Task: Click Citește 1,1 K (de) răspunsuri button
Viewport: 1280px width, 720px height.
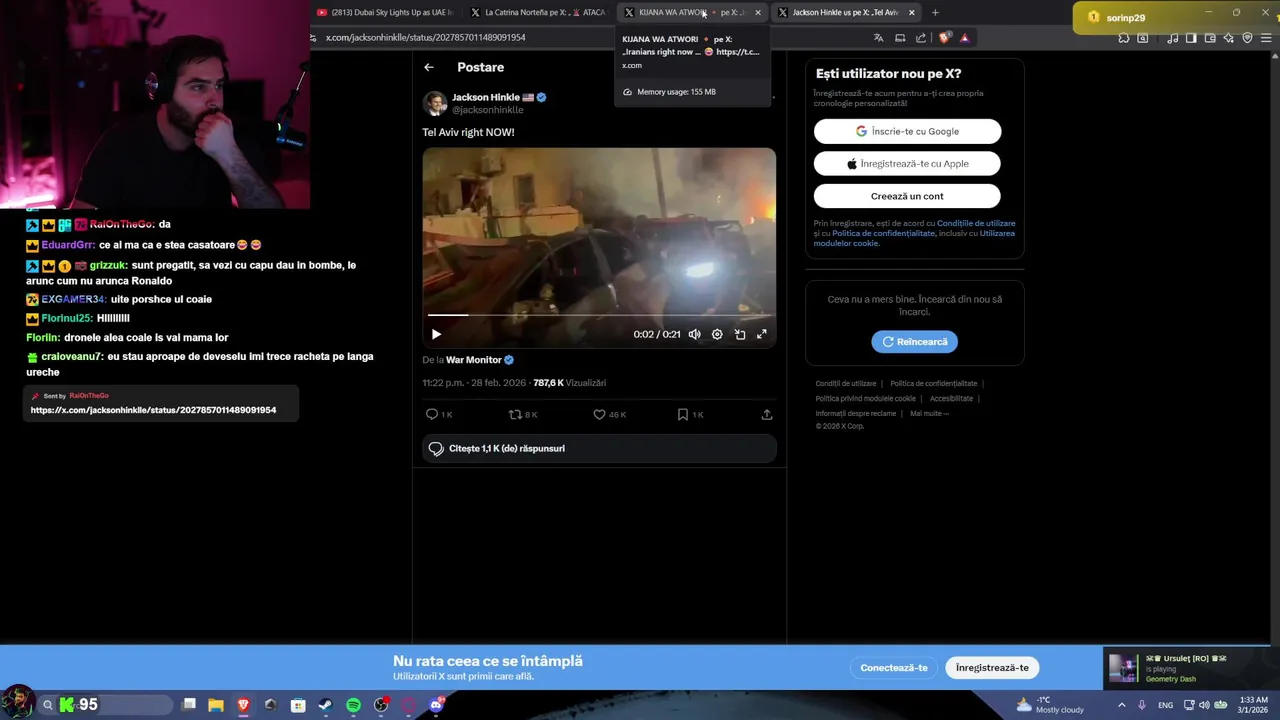Action: click(x=599, y=449)
